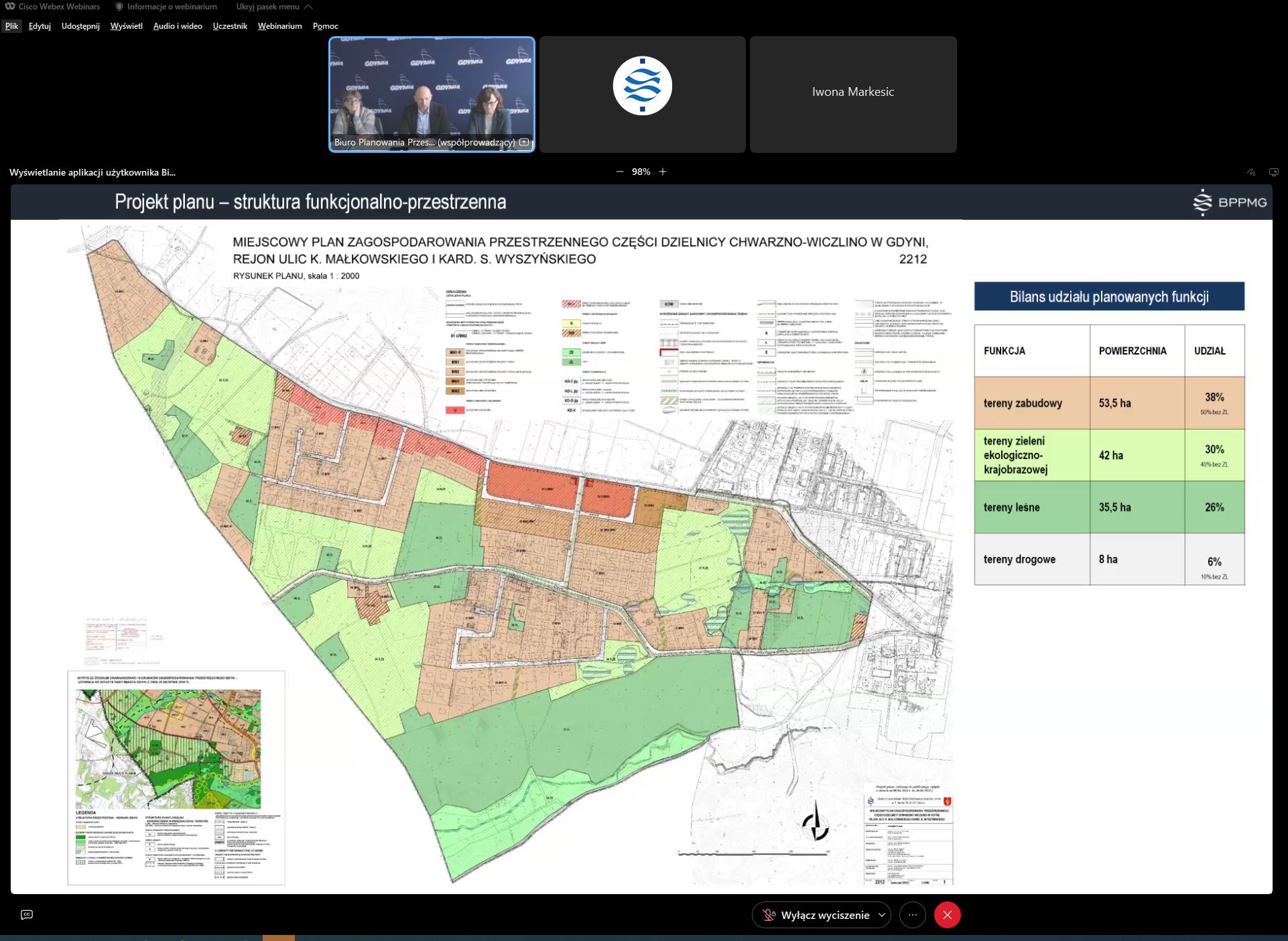The image size is (1288, 941).
Task: Select the annotation pen icon above the presentation
Action: (1251, 172)
